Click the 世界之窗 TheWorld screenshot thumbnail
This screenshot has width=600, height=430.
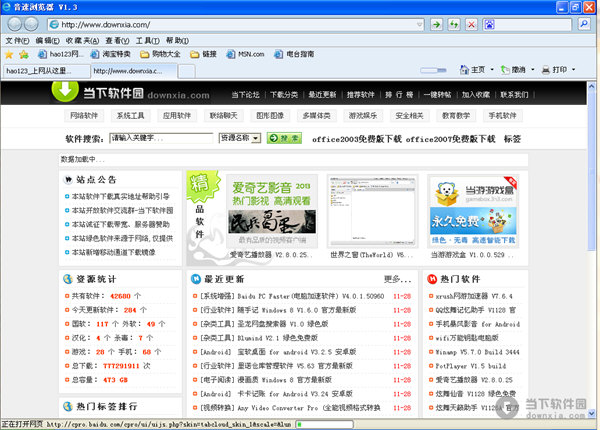click(372, 211)
